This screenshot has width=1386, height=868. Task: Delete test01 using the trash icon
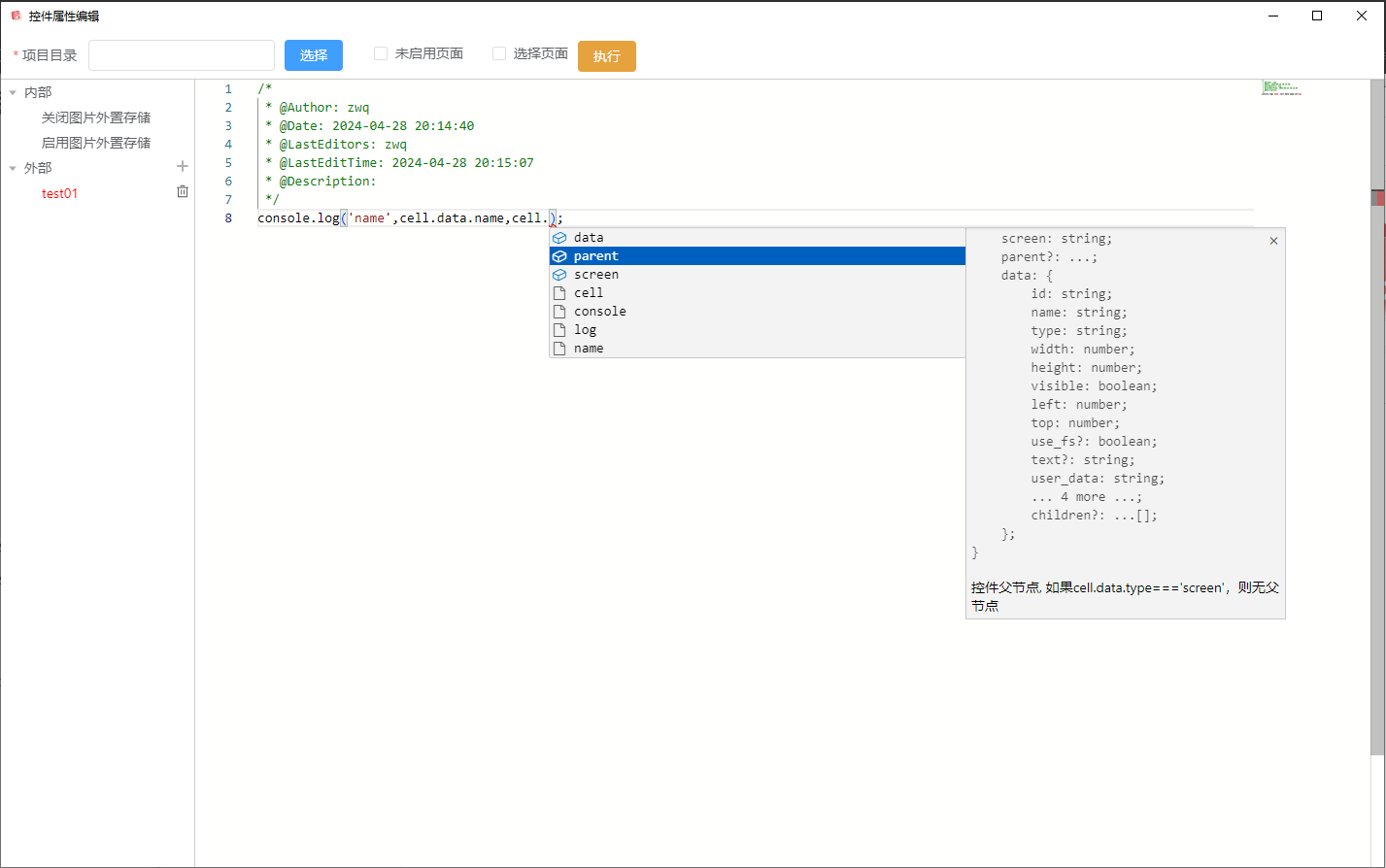[x=182, y=192]
